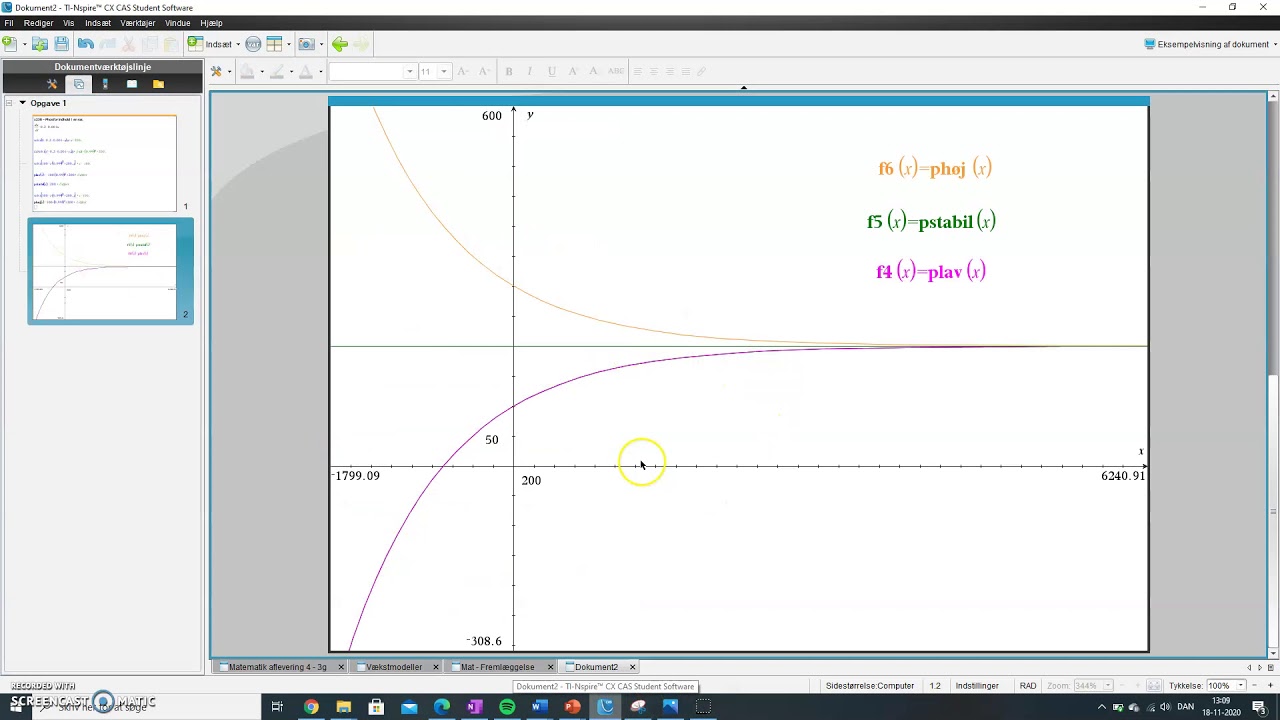Open the variables (var) tool
Image resolution: width=1280 pixels, height=720 pixels.
[x=253, y=44]
